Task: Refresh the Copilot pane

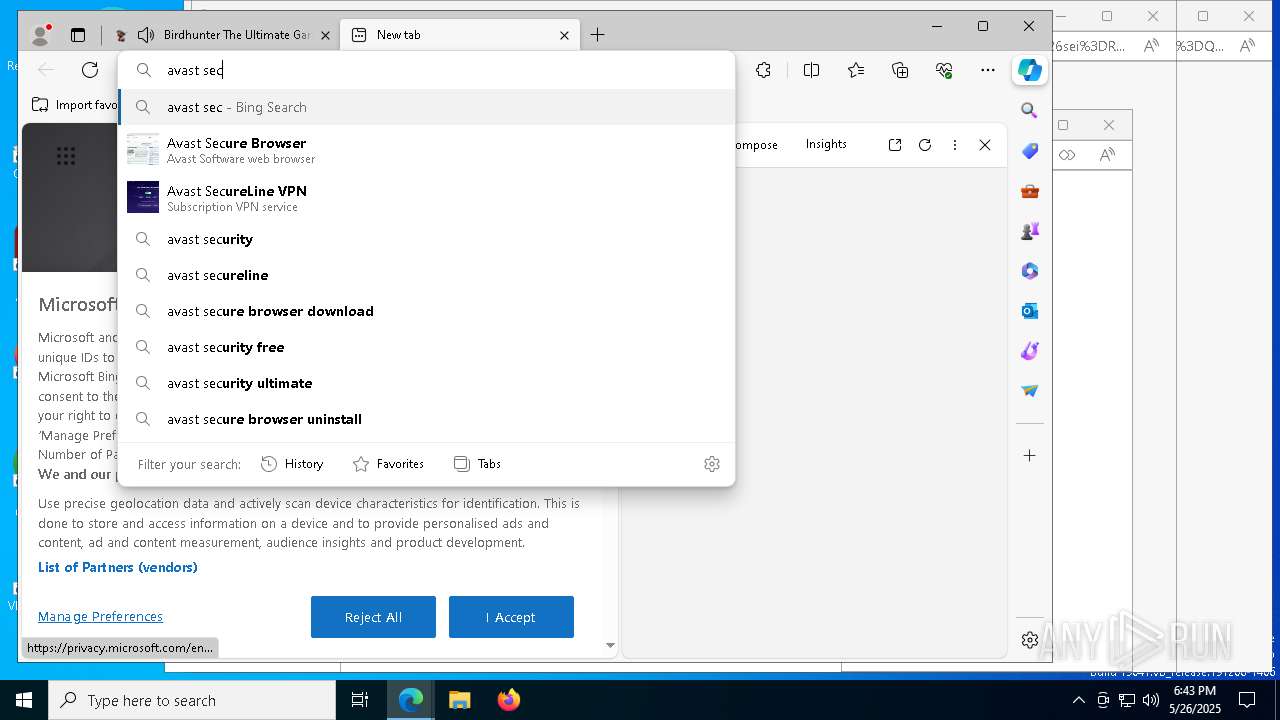Action: 925,145
